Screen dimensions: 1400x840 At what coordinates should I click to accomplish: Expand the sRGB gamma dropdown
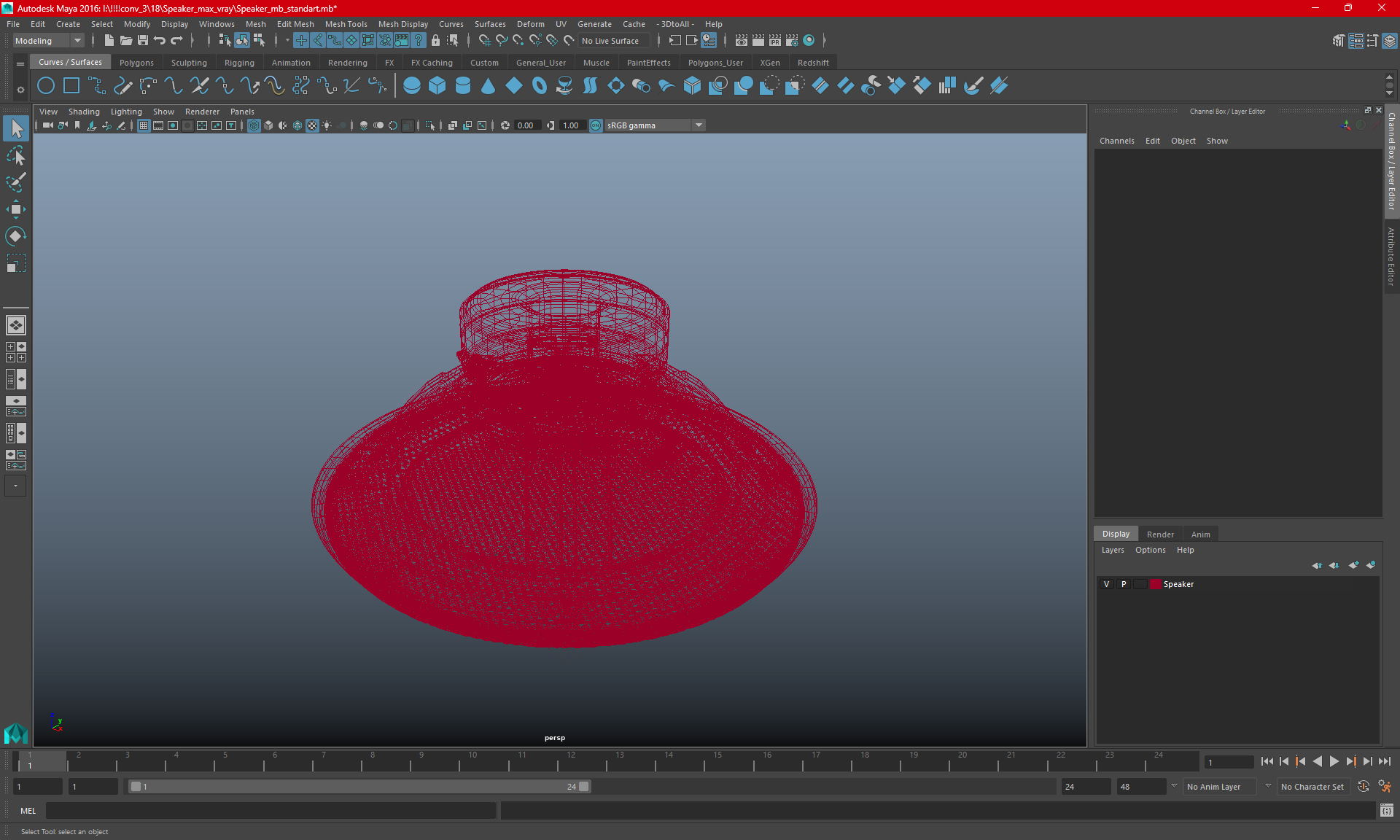click(x=700, y=125)
